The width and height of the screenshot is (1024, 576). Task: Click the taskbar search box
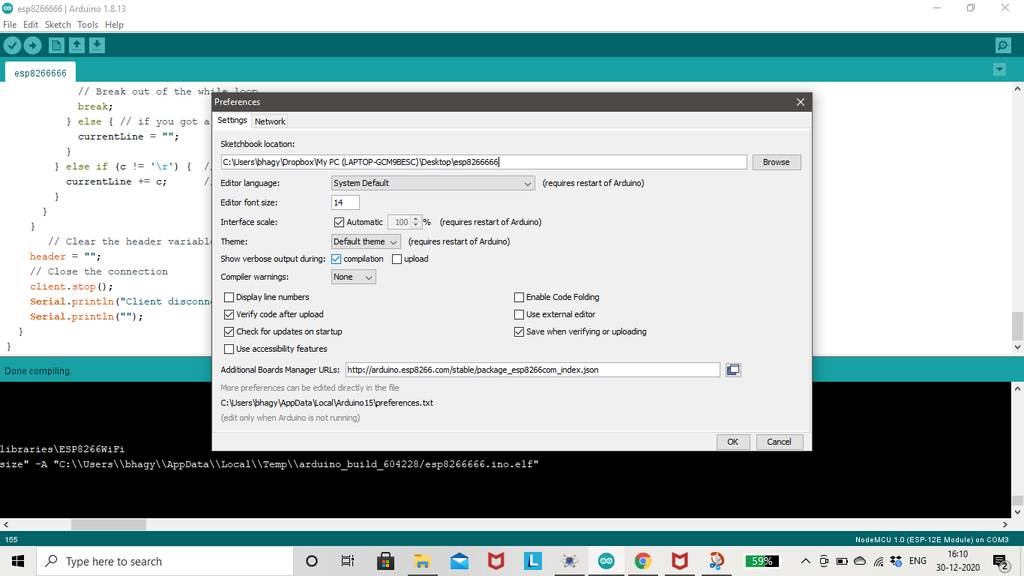[x=165, y=561]
